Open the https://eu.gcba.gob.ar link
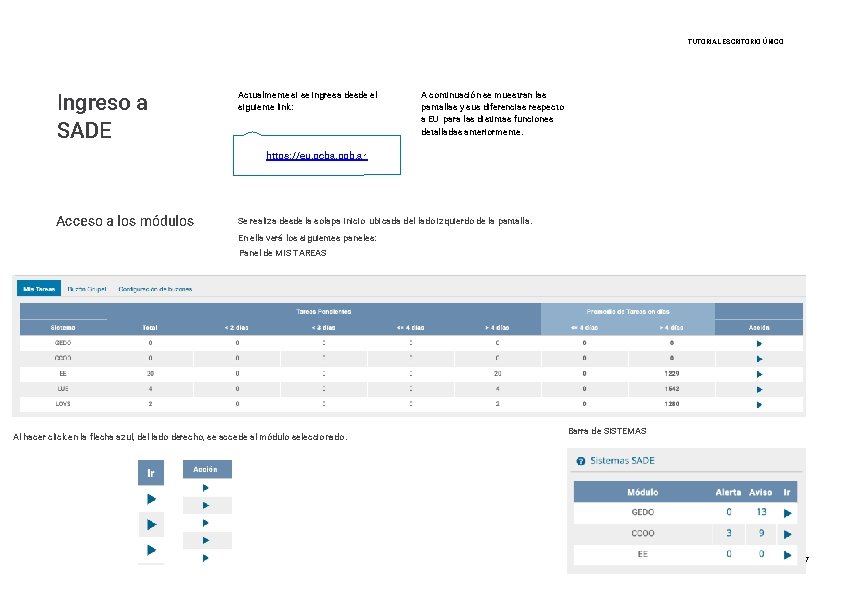Viewport: 842px width, 596px height. [x=317, y=156]
